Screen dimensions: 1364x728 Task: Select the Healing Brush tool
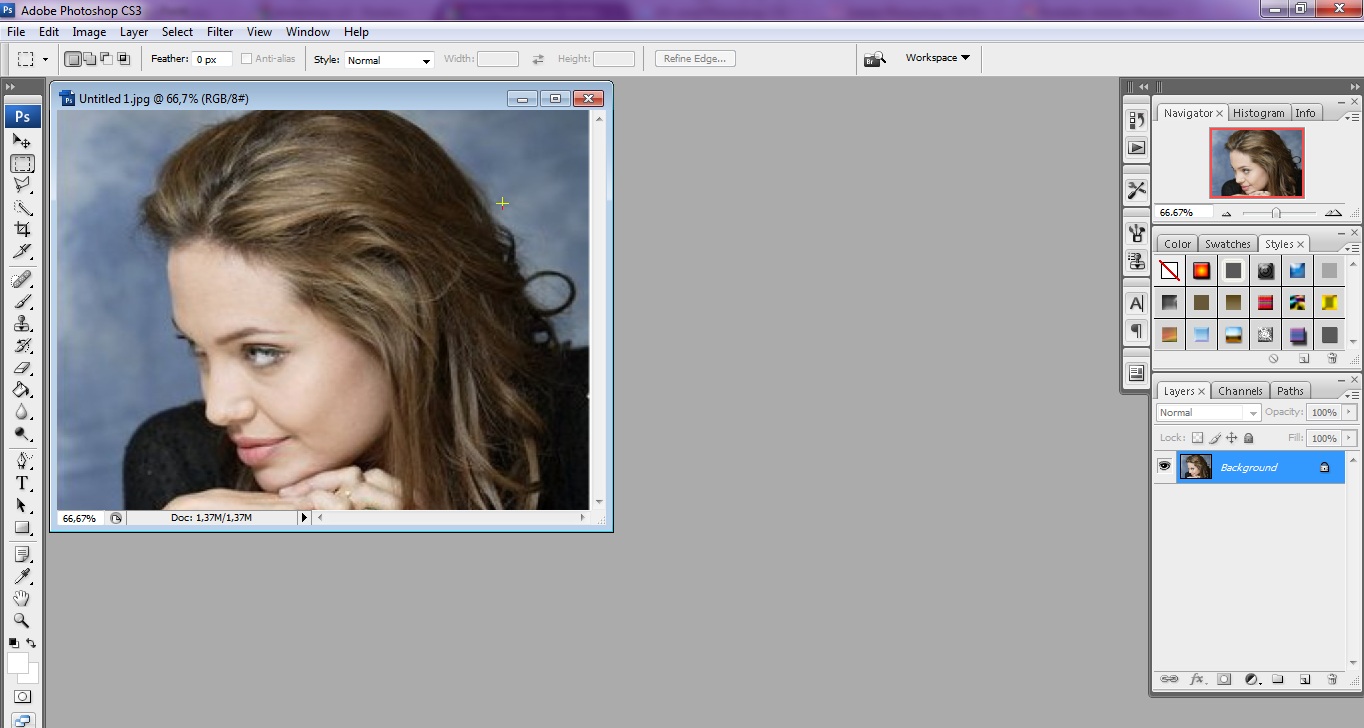click(22, 279)
